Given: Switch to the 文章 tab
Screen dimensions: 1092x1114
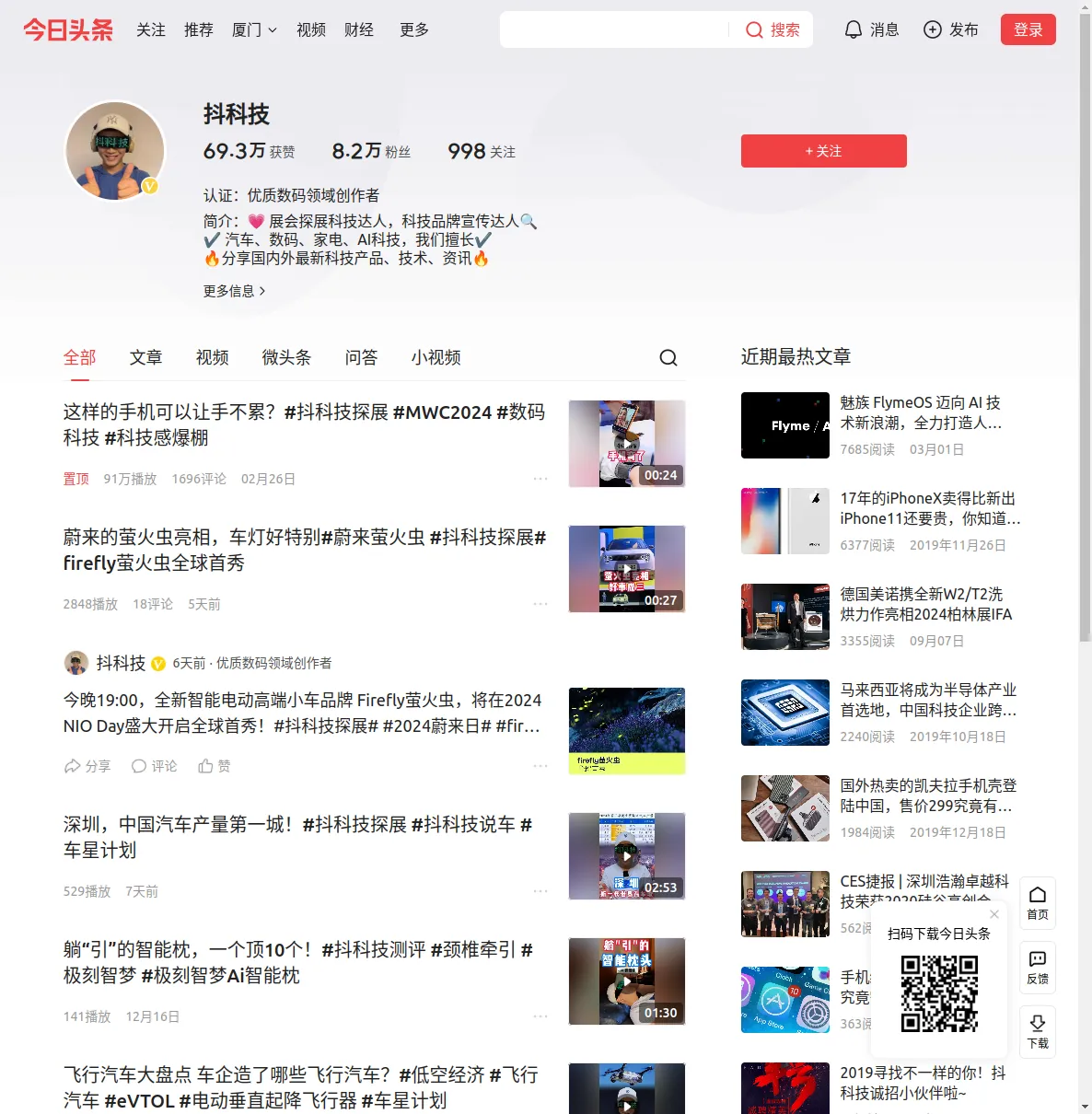Looking at the screenshot, I should (146, 357).
